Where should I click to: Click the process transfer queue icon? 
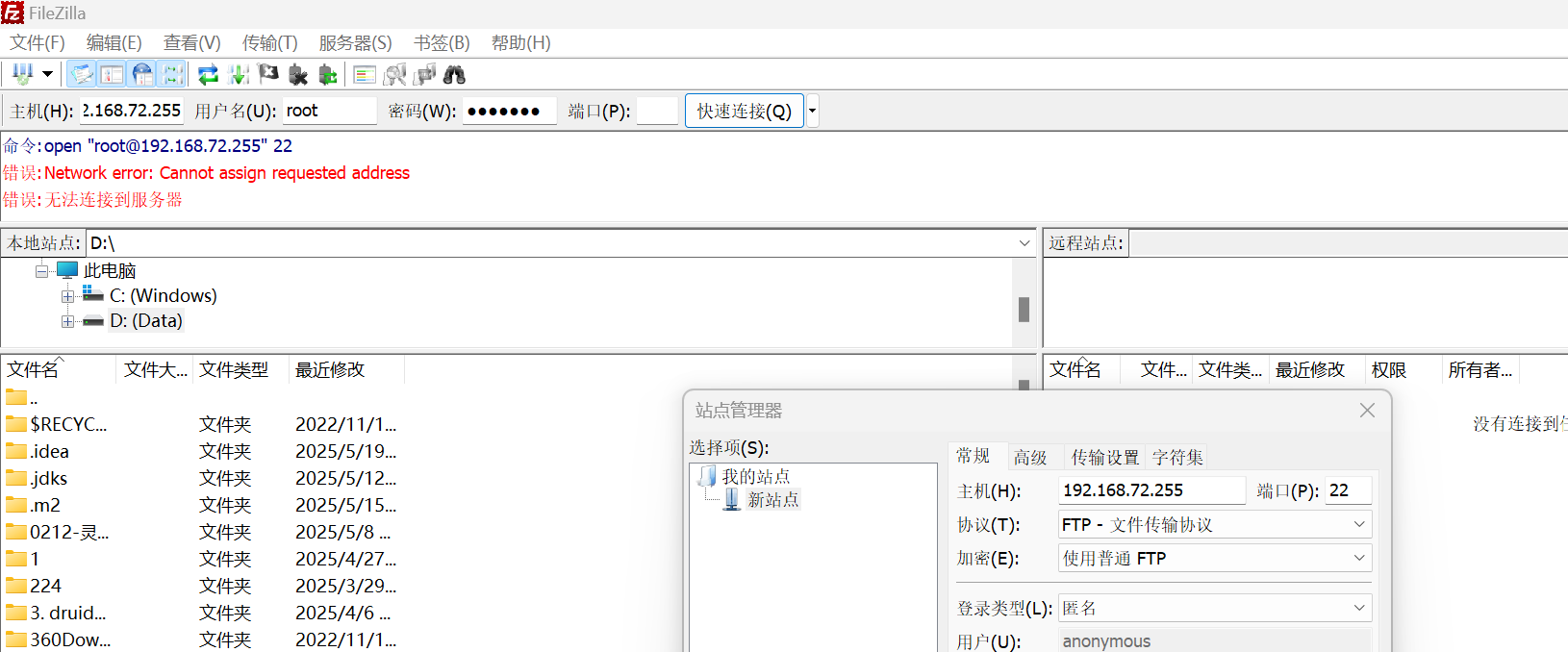(x=239, y=74)
